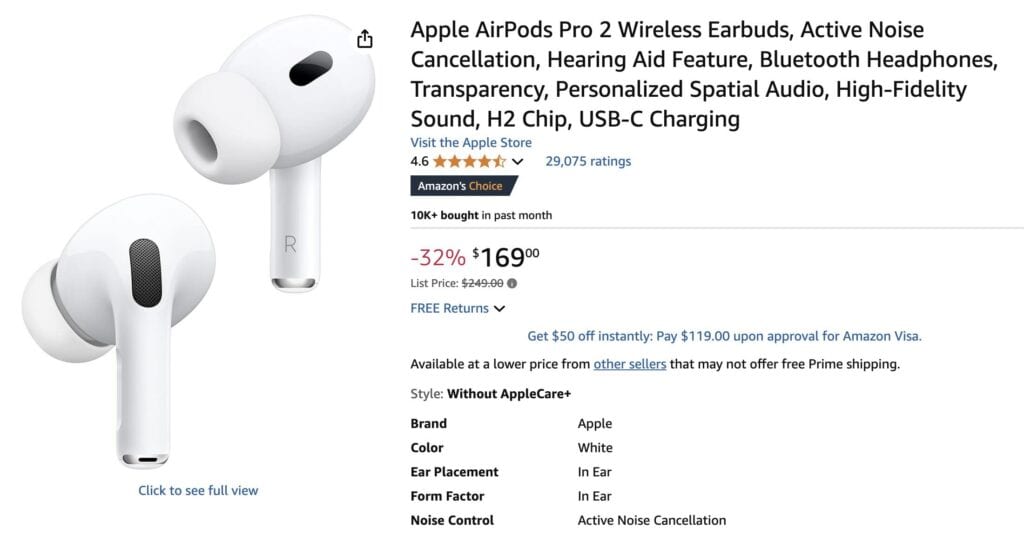Open the 'other sellers' link
The width and height of the screenshot is (1024, 535).
click(x=630, y=364)
